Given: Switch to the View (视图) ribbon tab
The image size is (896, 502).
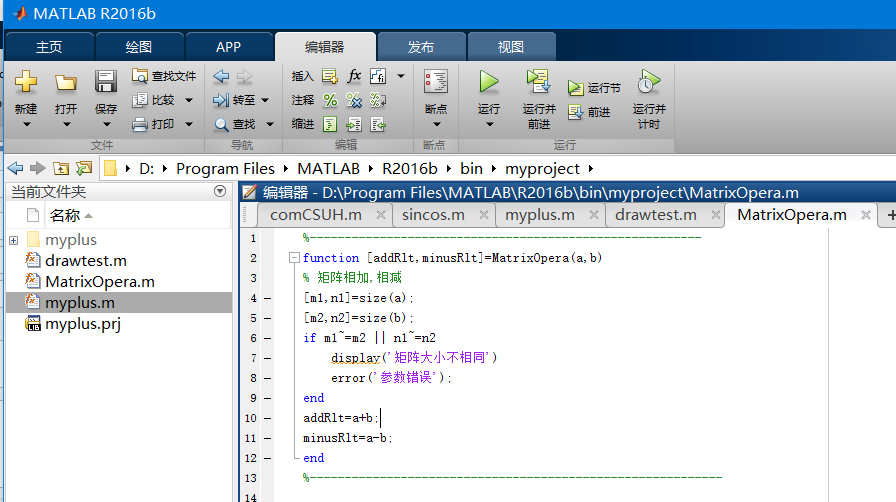Looking at the screenshot, I should tap(511, 47).
